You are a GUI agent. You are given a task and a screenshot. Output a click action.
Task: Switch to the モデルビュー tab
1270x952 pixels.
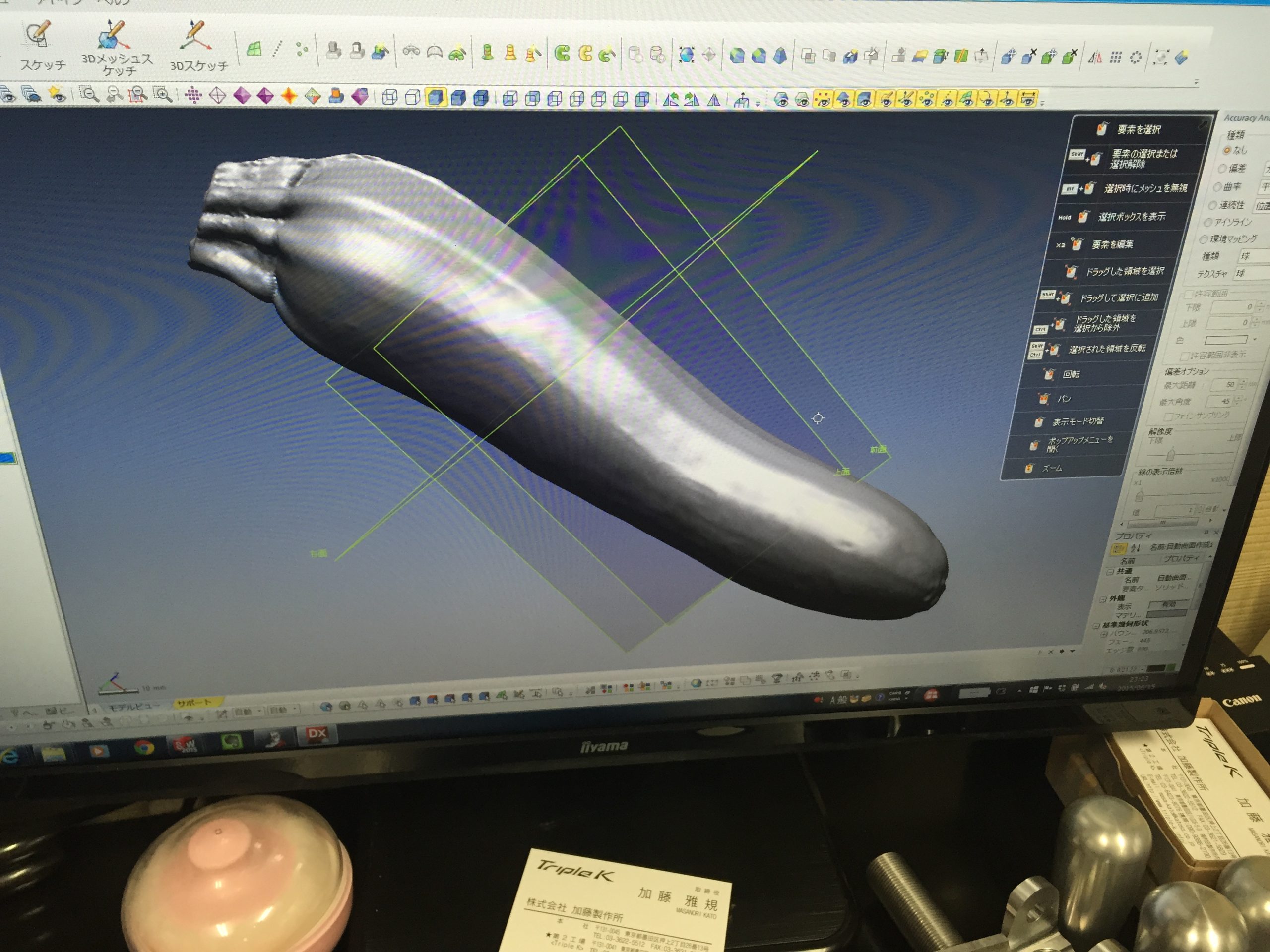[x=134, y=707]
